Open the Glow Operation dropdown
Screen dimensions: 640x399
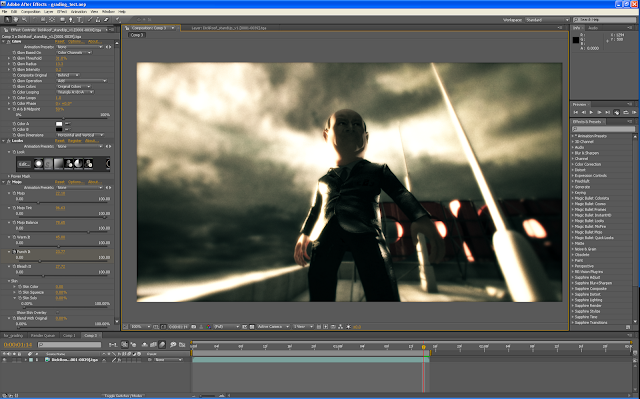[x=81, y=81]
